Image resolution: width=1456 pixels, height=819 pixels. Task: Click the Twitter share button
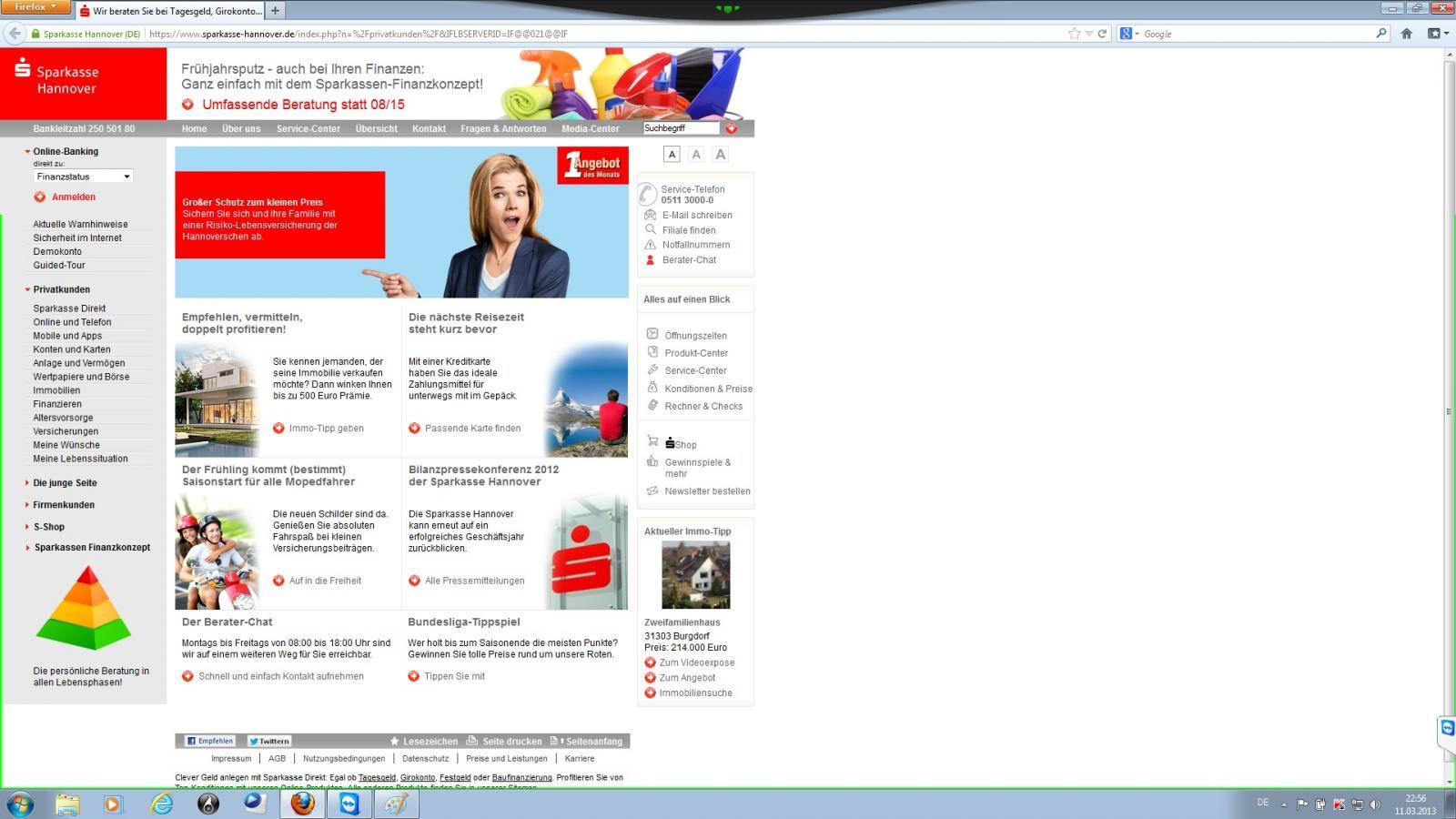(269, 741)
